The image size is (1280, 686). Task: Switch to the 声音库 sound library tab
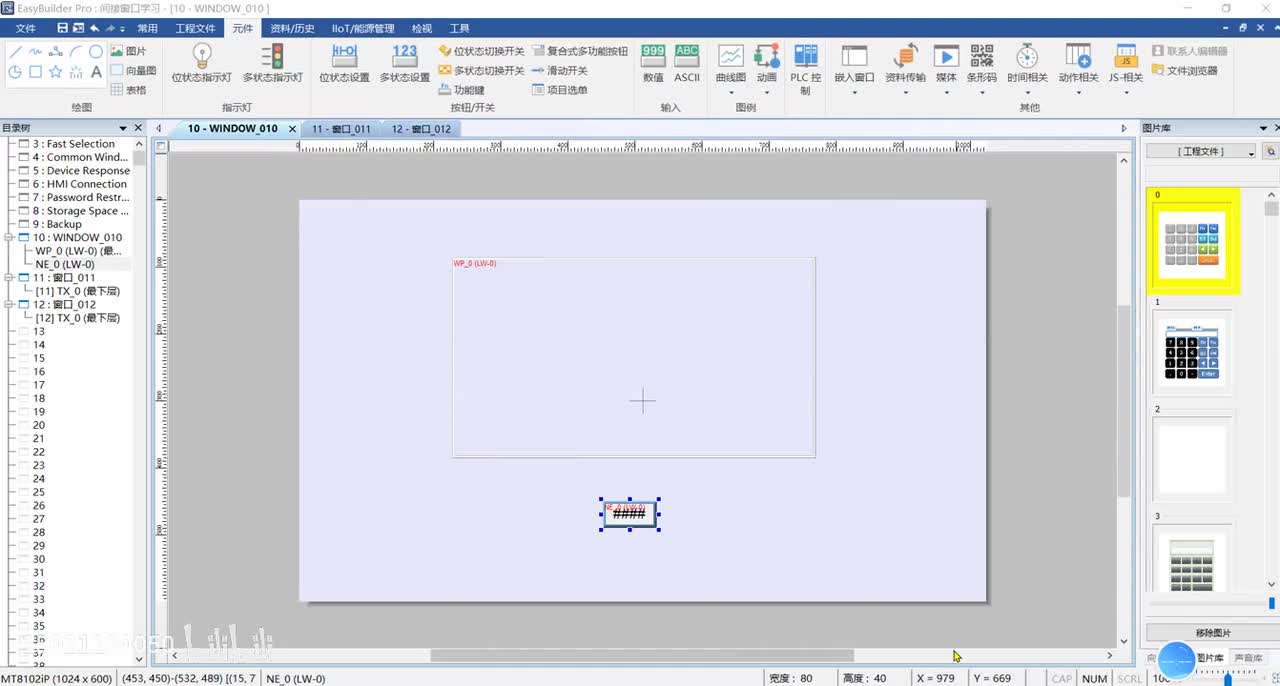tap(1247, 658)
